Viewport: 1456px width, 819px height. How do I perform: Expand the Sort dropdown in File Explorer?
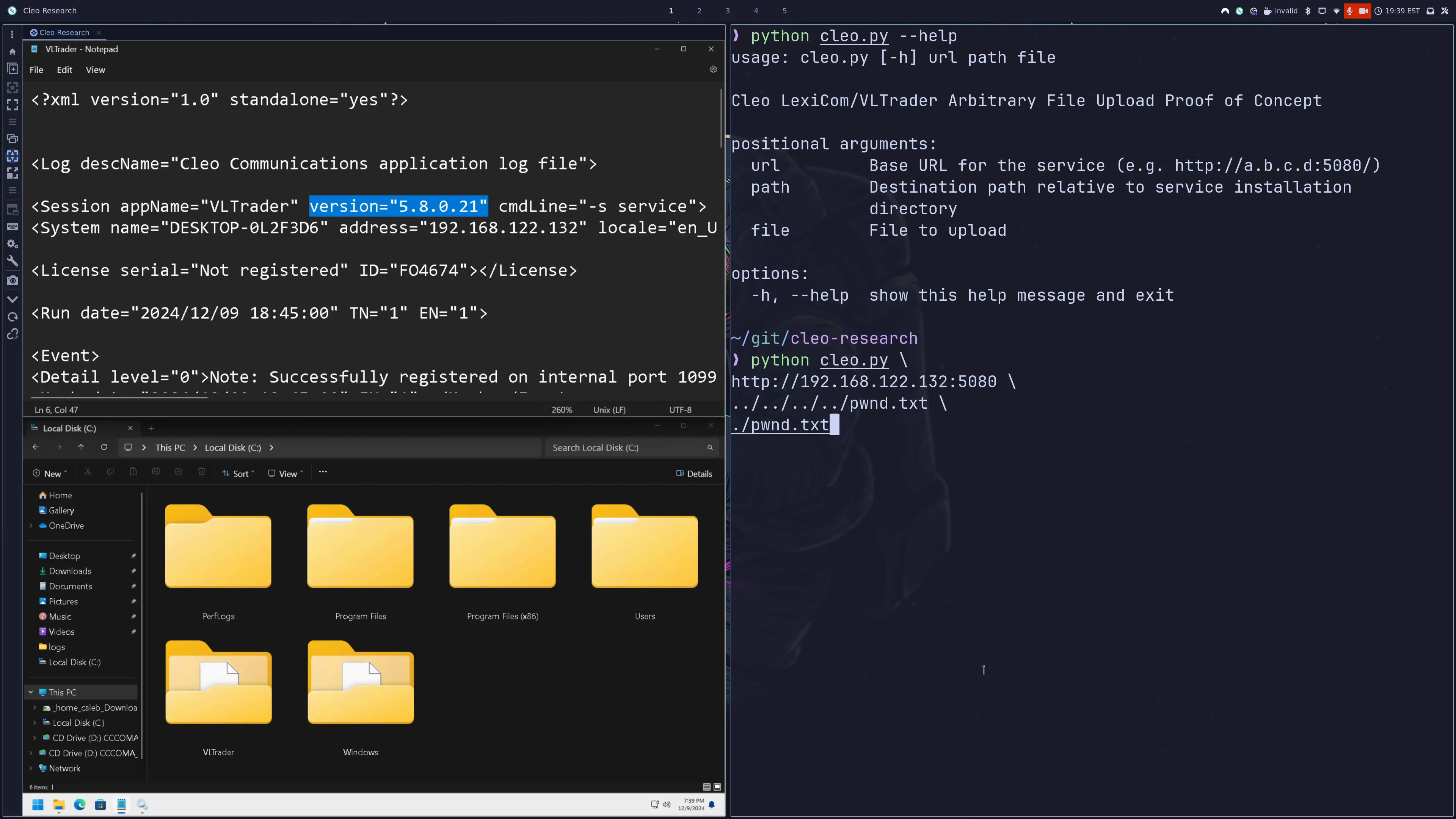[x=238, y=474]
